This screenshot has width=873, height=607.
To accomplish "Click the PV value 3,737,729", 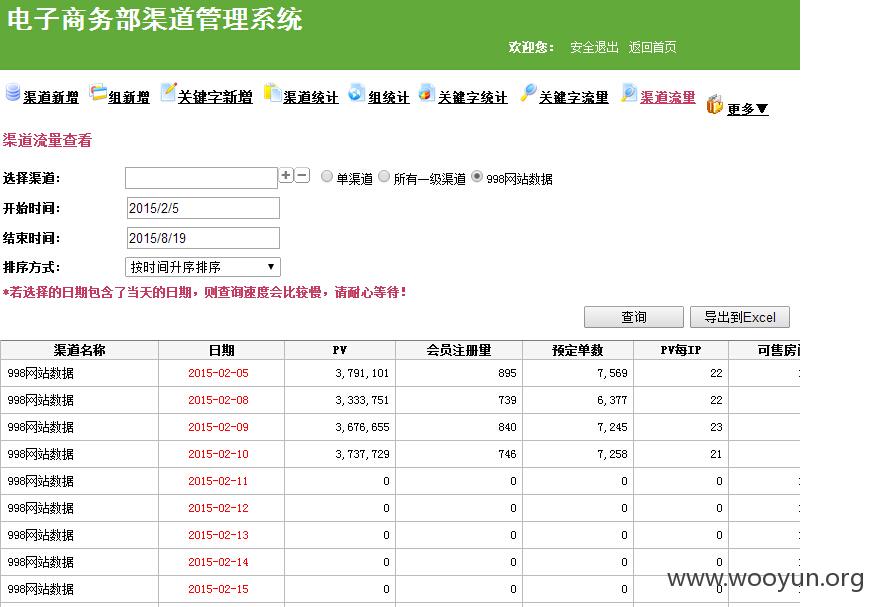I will click(x=362, y=454).
